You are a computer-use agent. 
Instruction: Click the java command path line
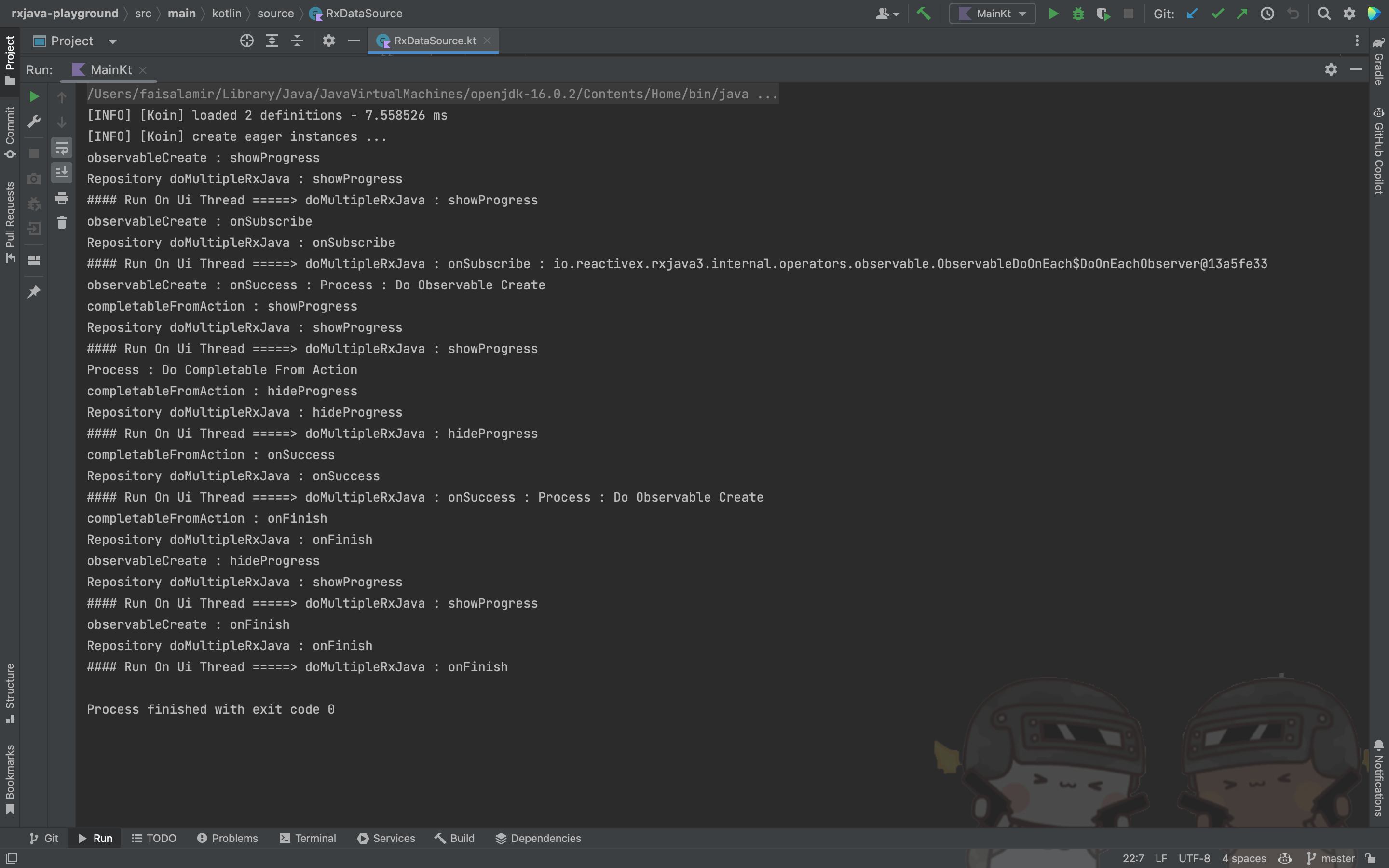pyautogui.click(x=432, y=94)
